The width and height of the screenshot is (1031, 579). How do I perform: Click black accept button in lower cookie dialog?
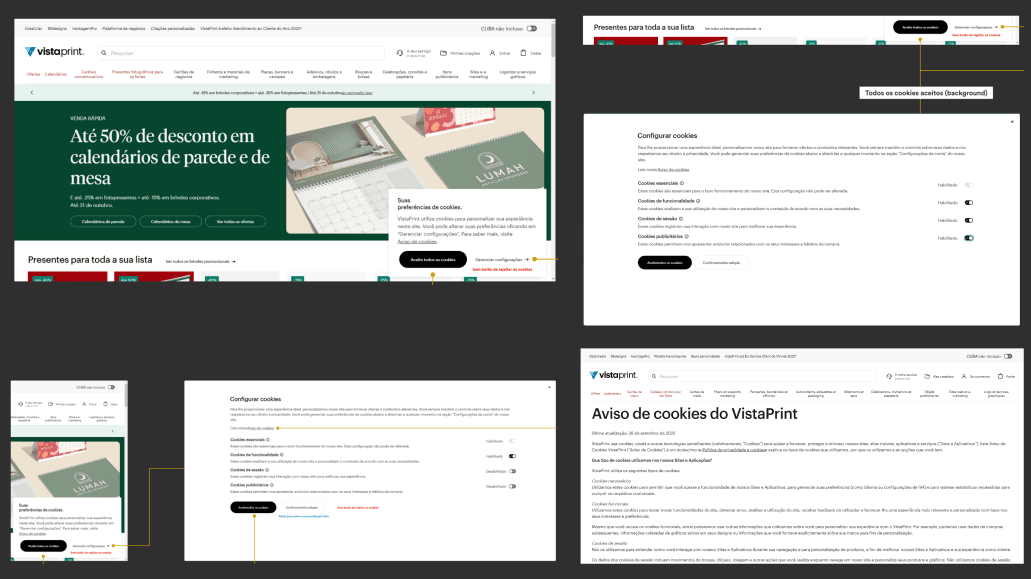253,507
